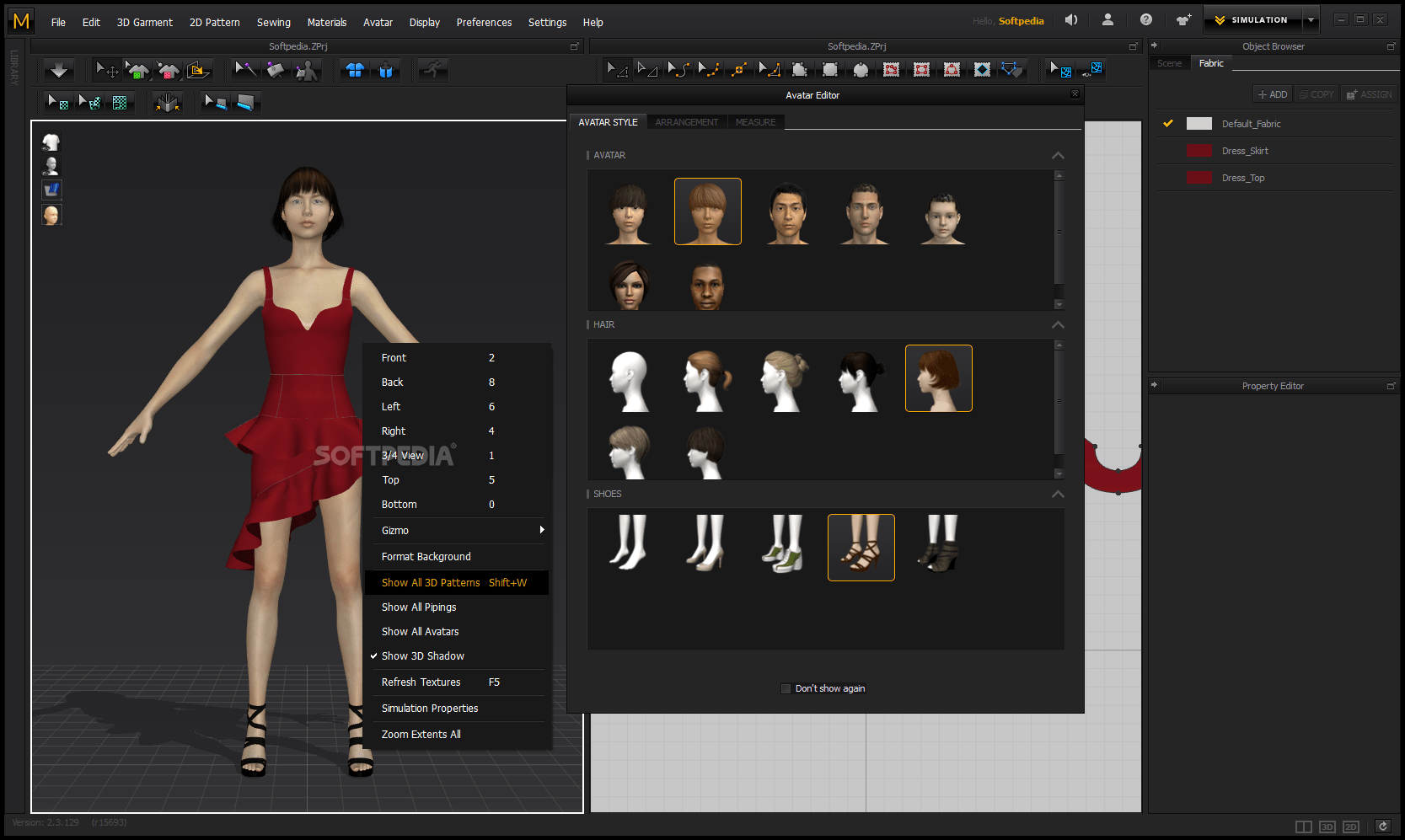The height and width of the screenshot is (840, 1405).
Task: Select the Polygon pattern creation tool
Action: pos(800,70)
